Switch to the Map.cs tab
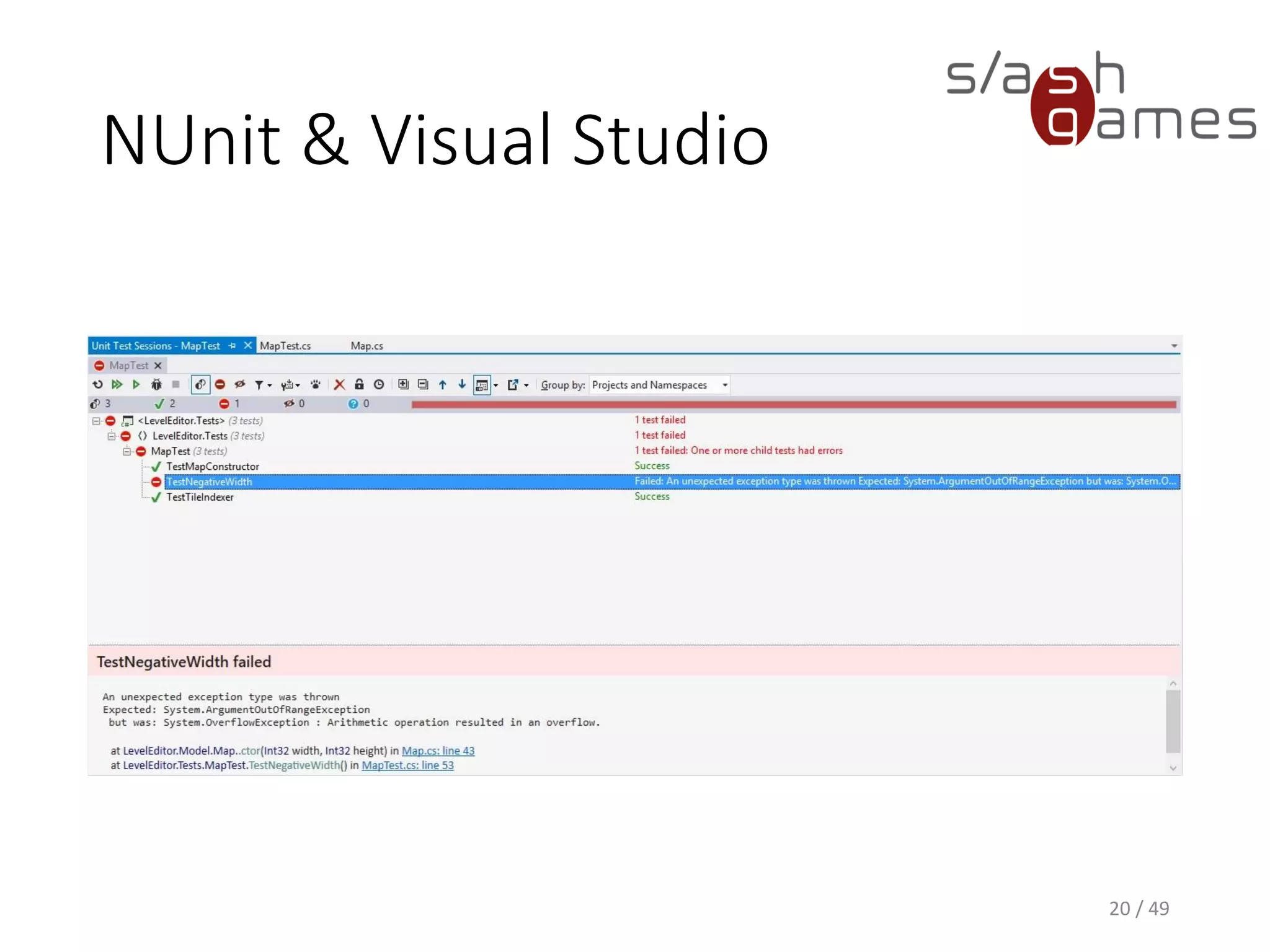The width and height of the screenshot is (1270, 952). click(x=366, y=346)
